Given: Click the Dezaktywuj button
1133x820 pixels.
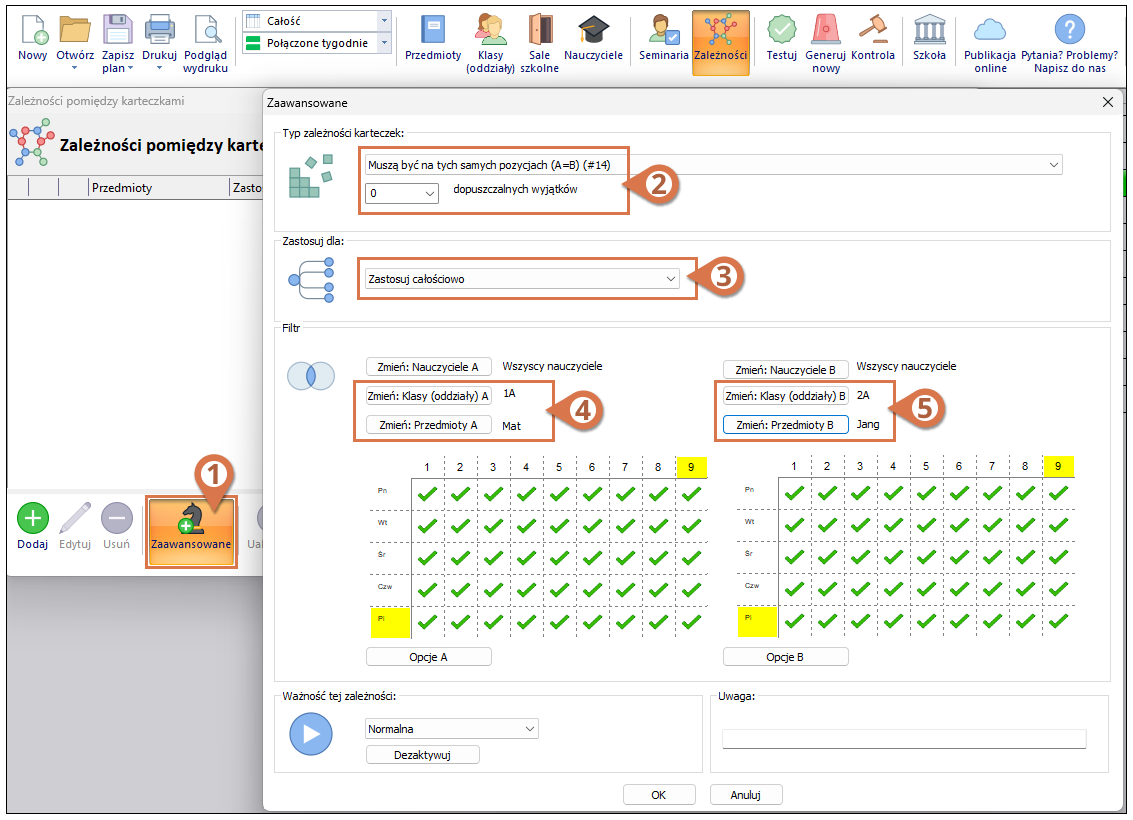Looking at the screenshot, I should (423, 755).
